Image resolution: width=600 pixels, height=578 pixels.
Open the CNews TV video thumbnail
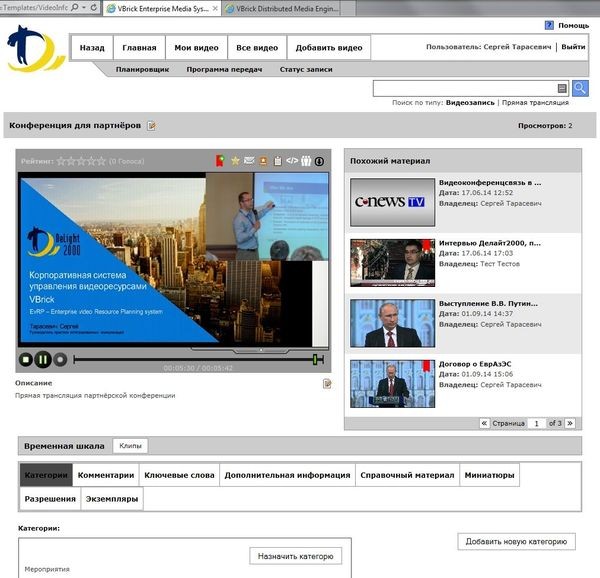point(392,202)
